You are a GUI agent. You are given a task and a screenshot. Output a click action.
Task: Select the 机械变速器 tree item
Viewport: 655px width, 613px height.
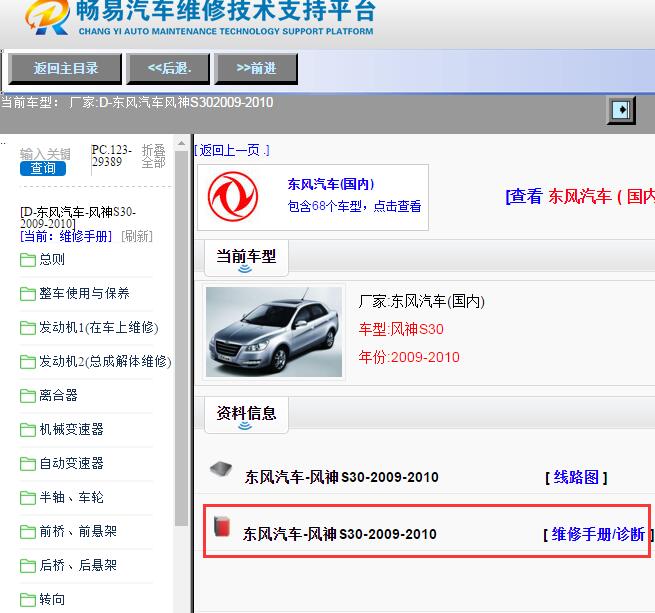[71, 430]
